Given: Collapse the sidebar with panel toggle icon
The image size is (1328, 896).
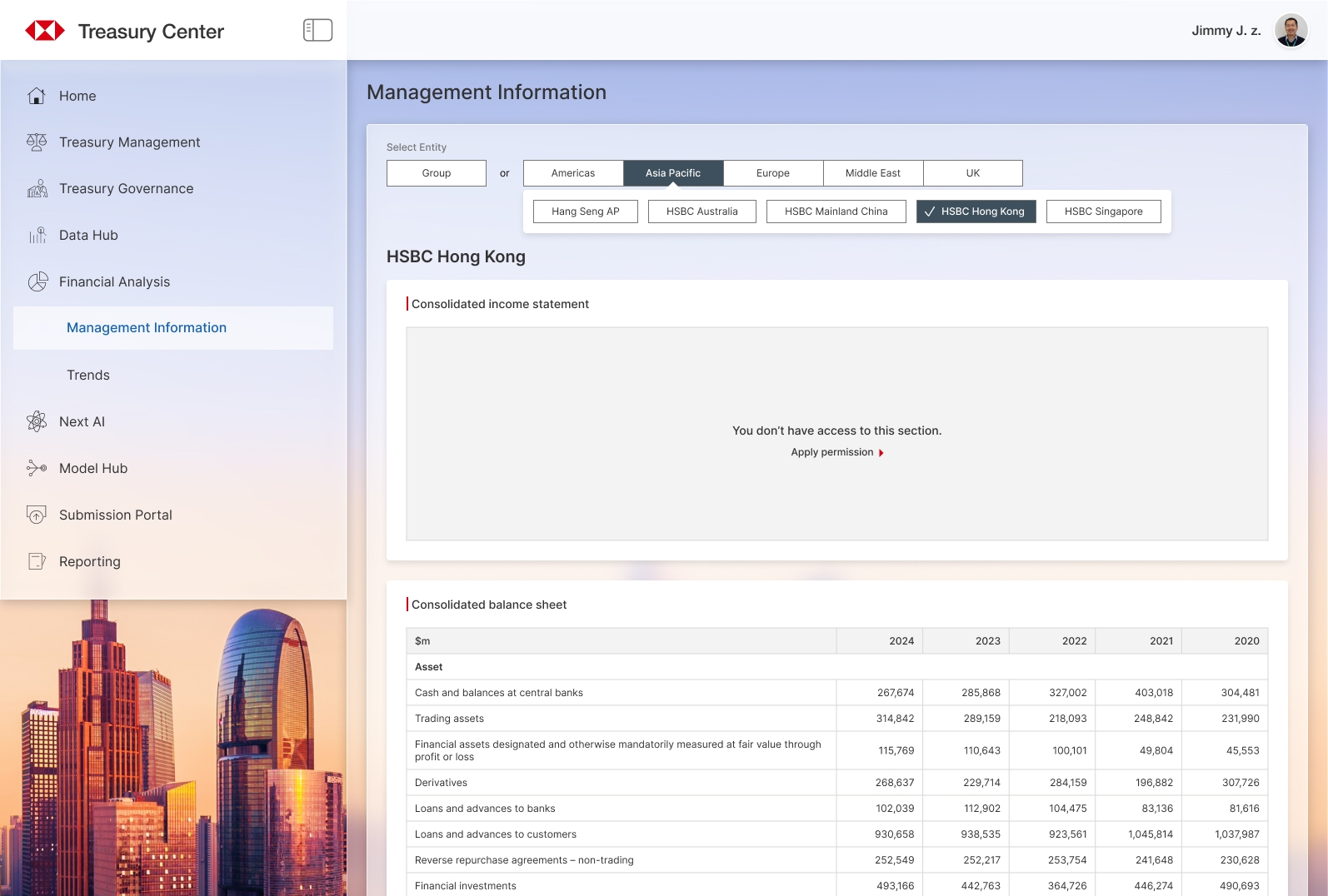Looking at the screenshot, I should click(317, 30).
